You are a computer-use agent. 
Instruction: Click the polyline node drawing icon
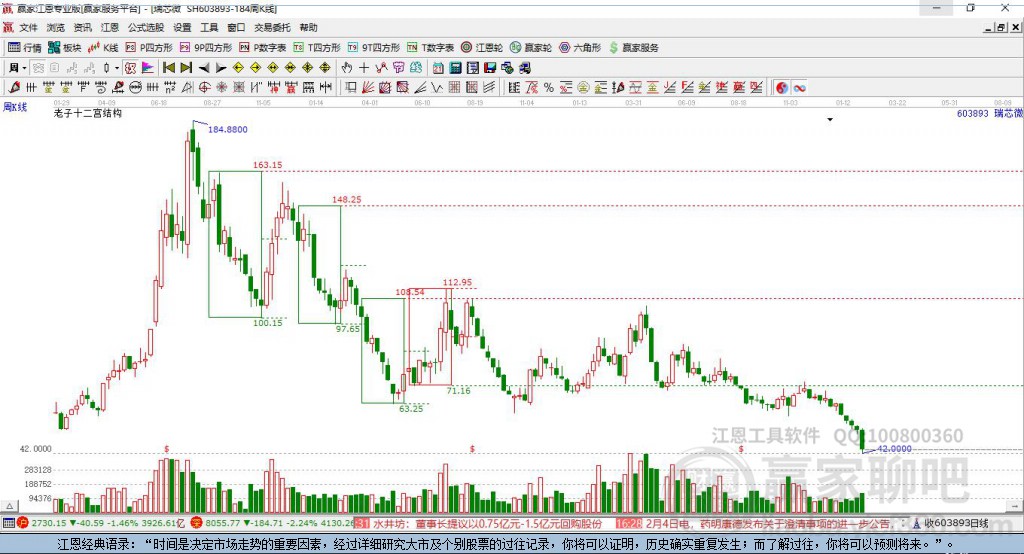(x=381, y=68)
